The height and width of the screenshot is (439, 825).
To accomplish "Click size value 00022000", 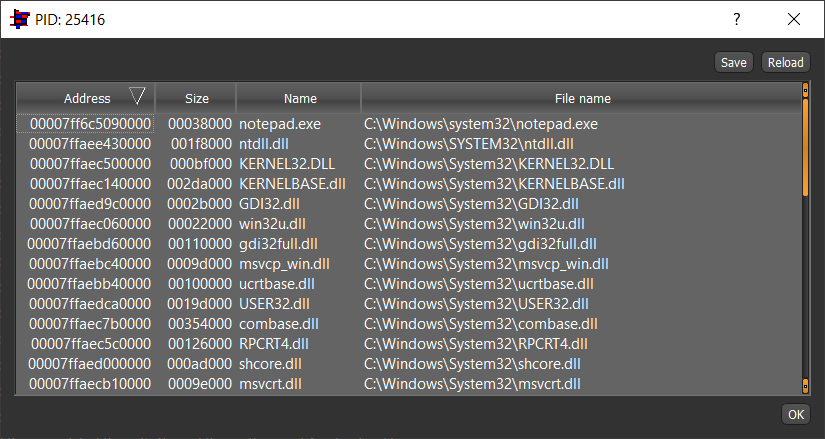I will (x=200, y=224).
